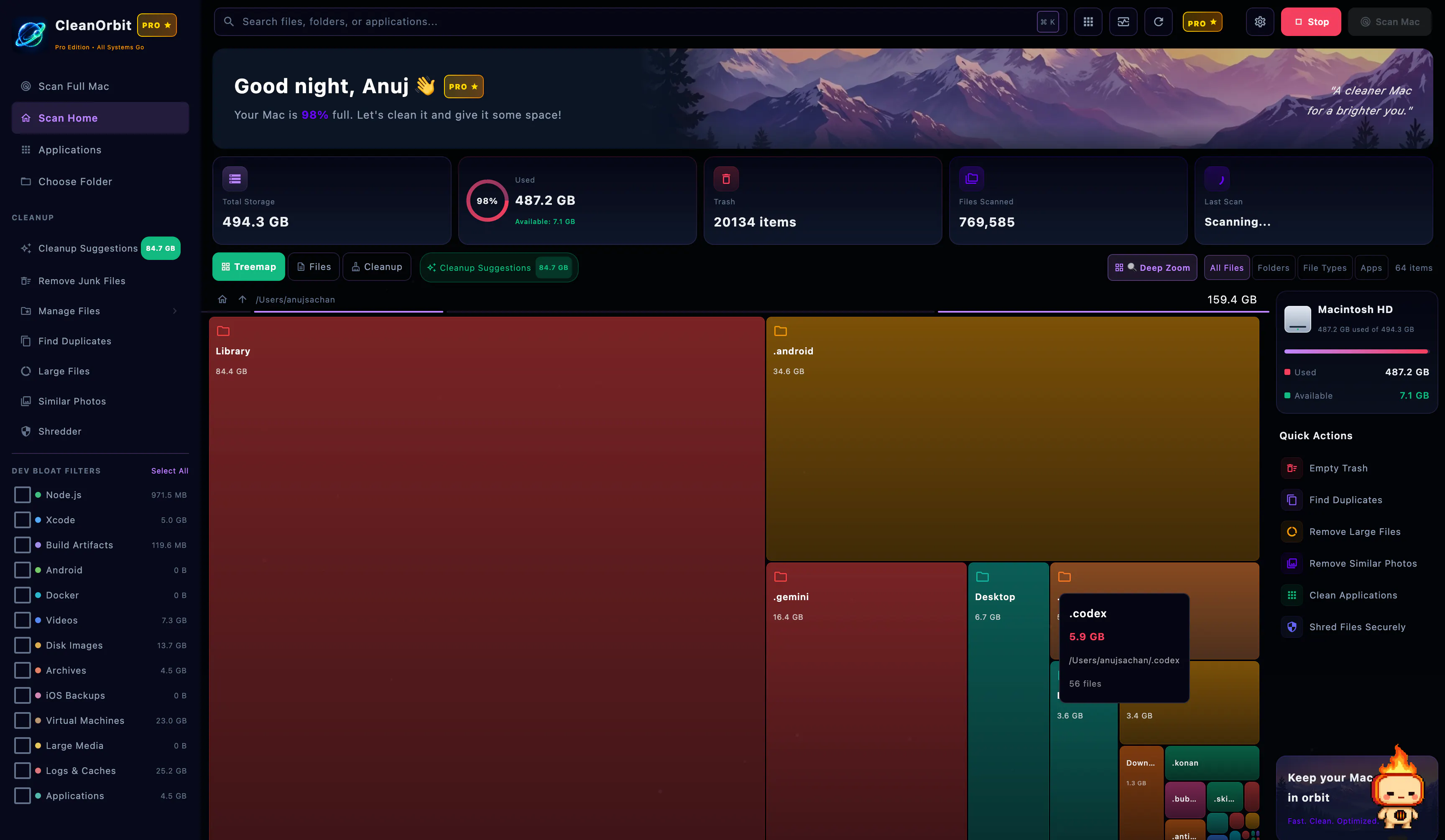Click the Remove Similar Photos quick action icon
Image resolution: width=1445 pixels, height=840 pixels.
tap(1291, 563)
